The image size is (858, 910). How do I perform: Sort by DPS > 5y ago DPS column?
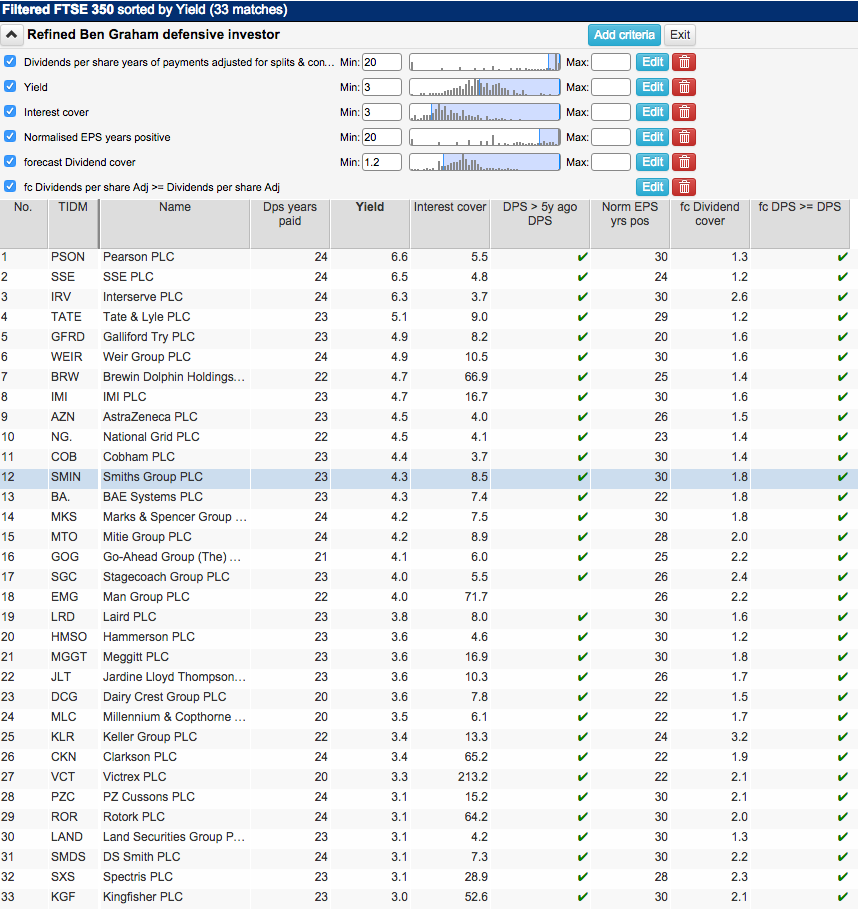pos(540,223)
